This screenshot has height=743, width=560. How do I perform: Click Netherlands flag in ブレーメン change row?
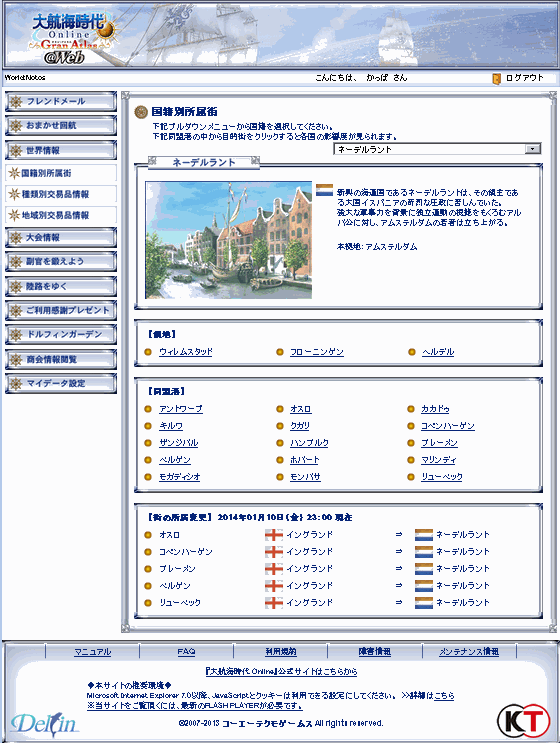click(424, 569)
